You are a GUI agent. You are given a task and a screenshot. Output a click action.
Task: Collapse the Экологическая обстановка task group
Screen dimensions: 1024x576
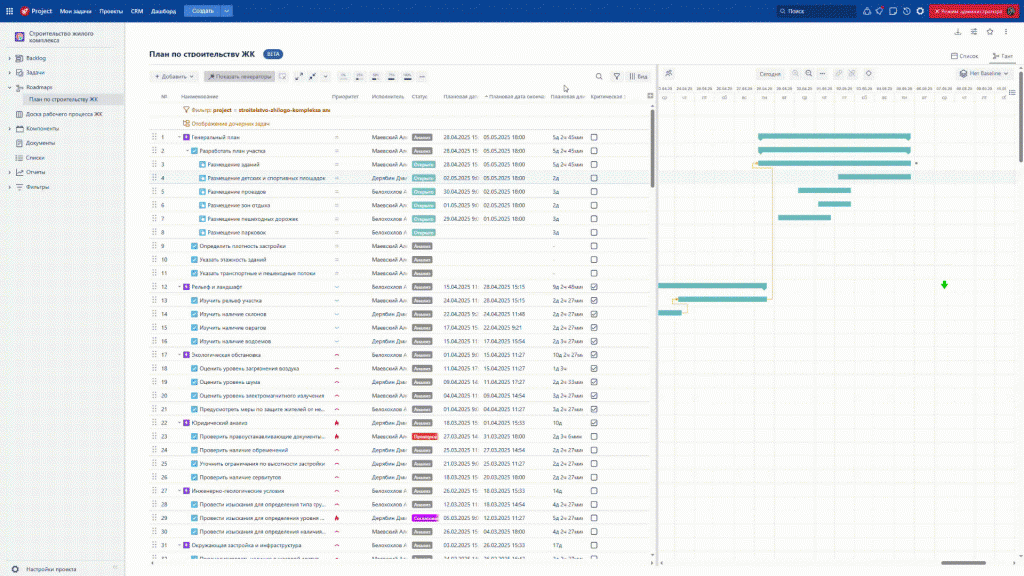[179, 354]
